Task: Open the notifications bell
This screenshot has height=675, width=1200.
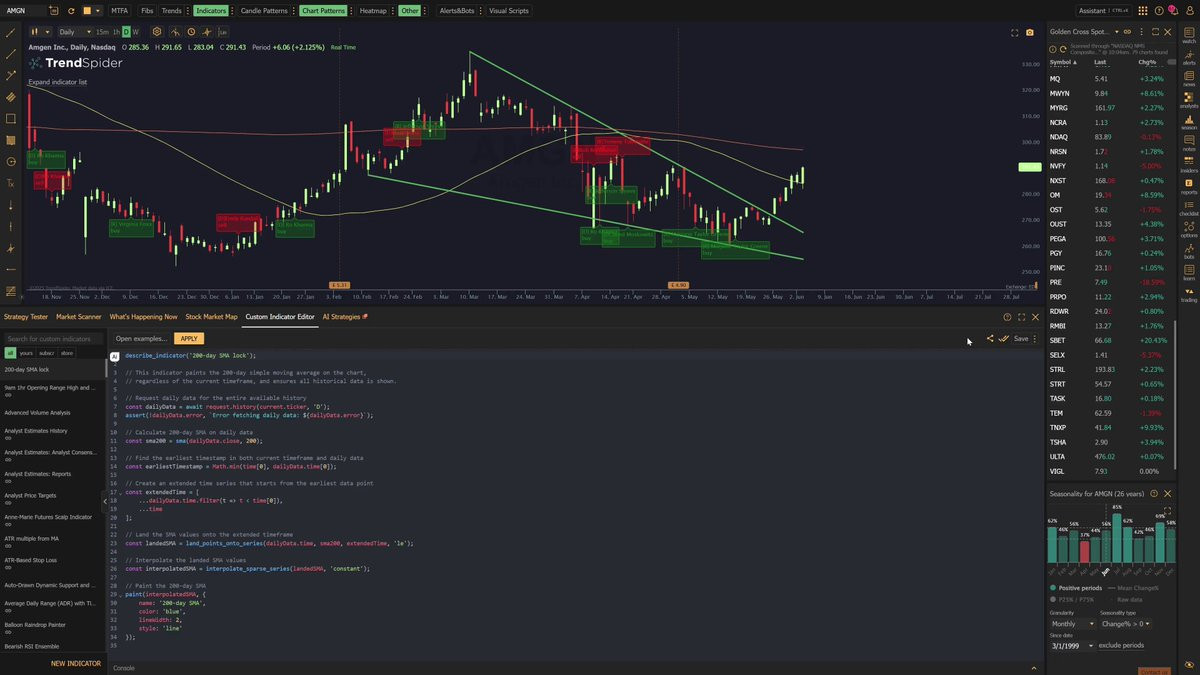Action: [x=1172, y=10]
